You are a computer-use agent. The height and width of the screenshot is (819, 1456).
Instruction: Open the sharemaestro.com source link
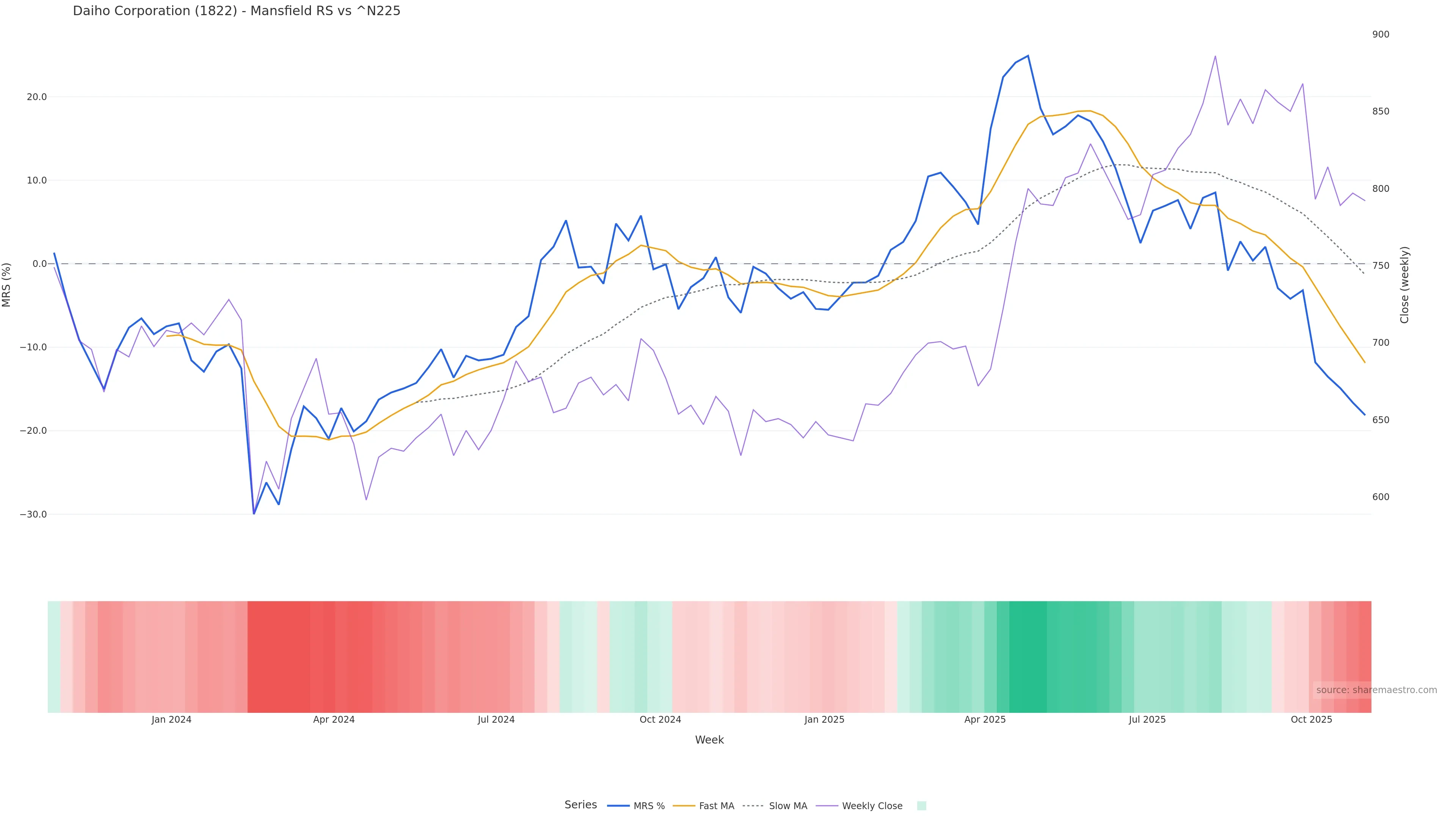pyautogui.click(x=1376, y=690)
